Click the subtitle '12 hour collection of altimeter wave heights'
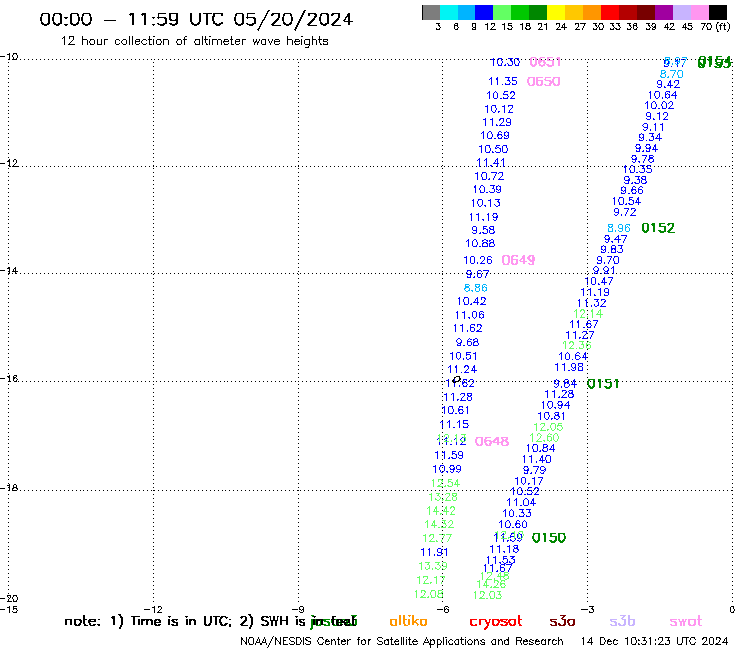Viewport: 740px width, 650px height. (194, 41)
